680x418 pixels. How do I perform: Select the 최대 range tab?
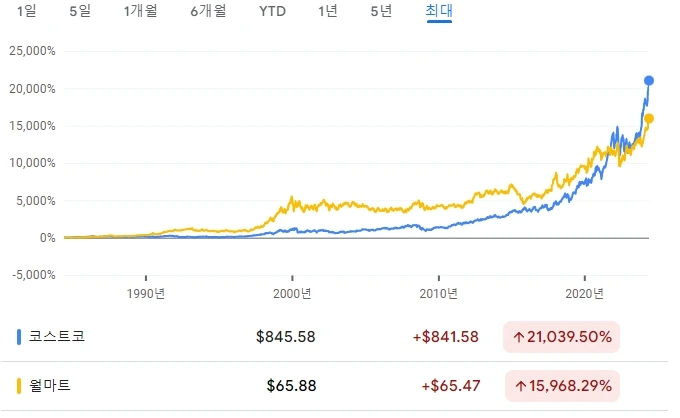[439, 10]
